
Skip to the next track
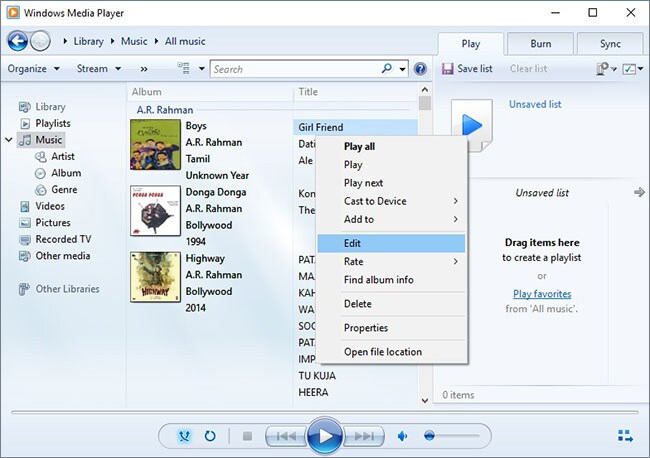point(365,436)
